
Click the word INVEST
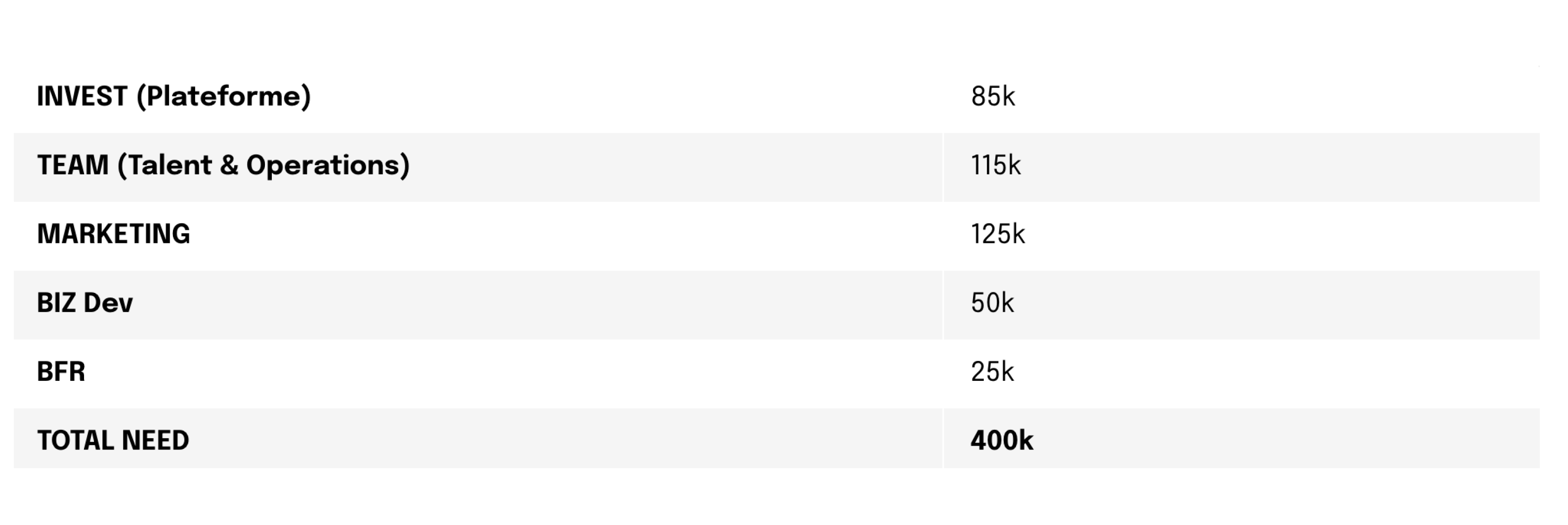(x=82, y=97)
